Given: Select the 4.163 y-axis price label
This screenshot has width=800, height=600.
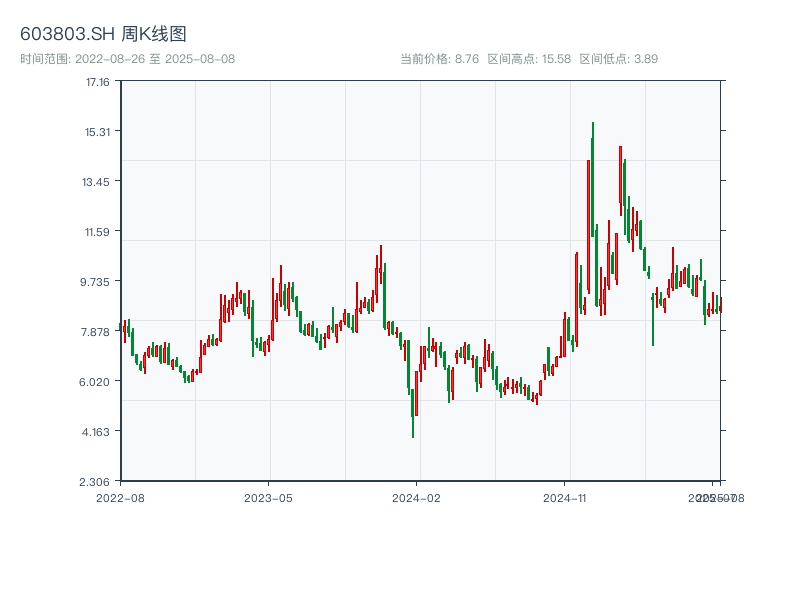Looking at the screenshot, I should point(95,431).
